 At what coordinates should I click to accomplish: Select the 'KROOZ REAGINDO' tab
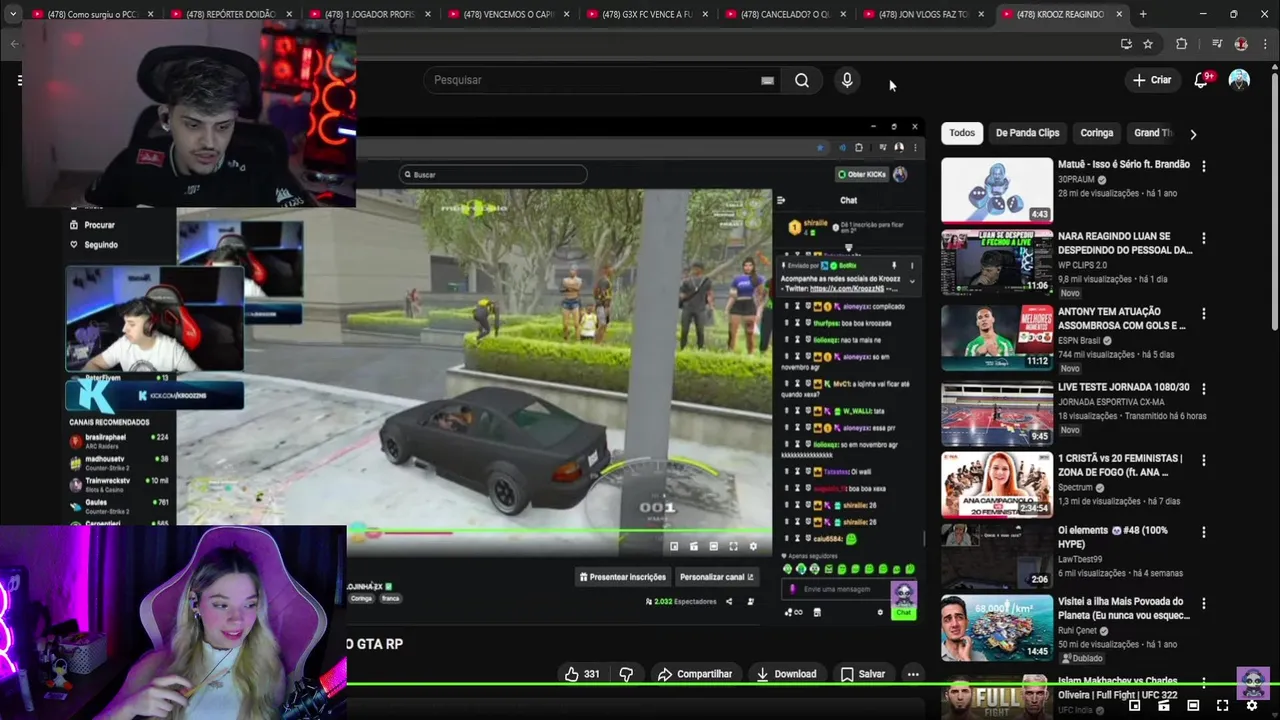click(x=1062, y=14)
